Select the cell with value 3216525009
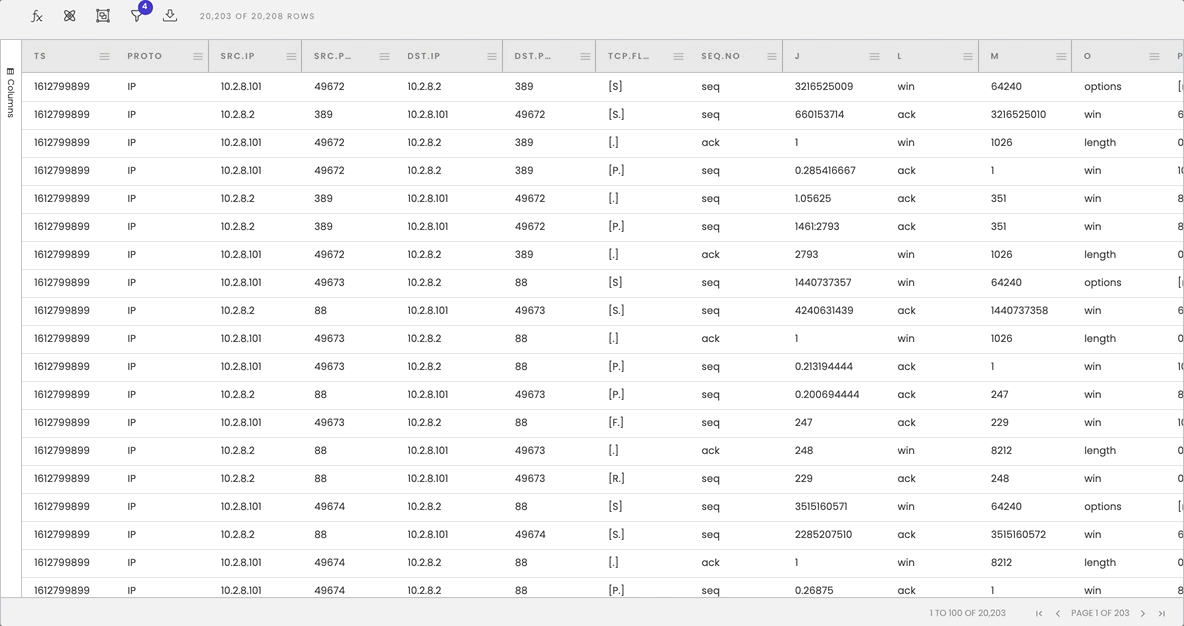 (x=824, y=87)
